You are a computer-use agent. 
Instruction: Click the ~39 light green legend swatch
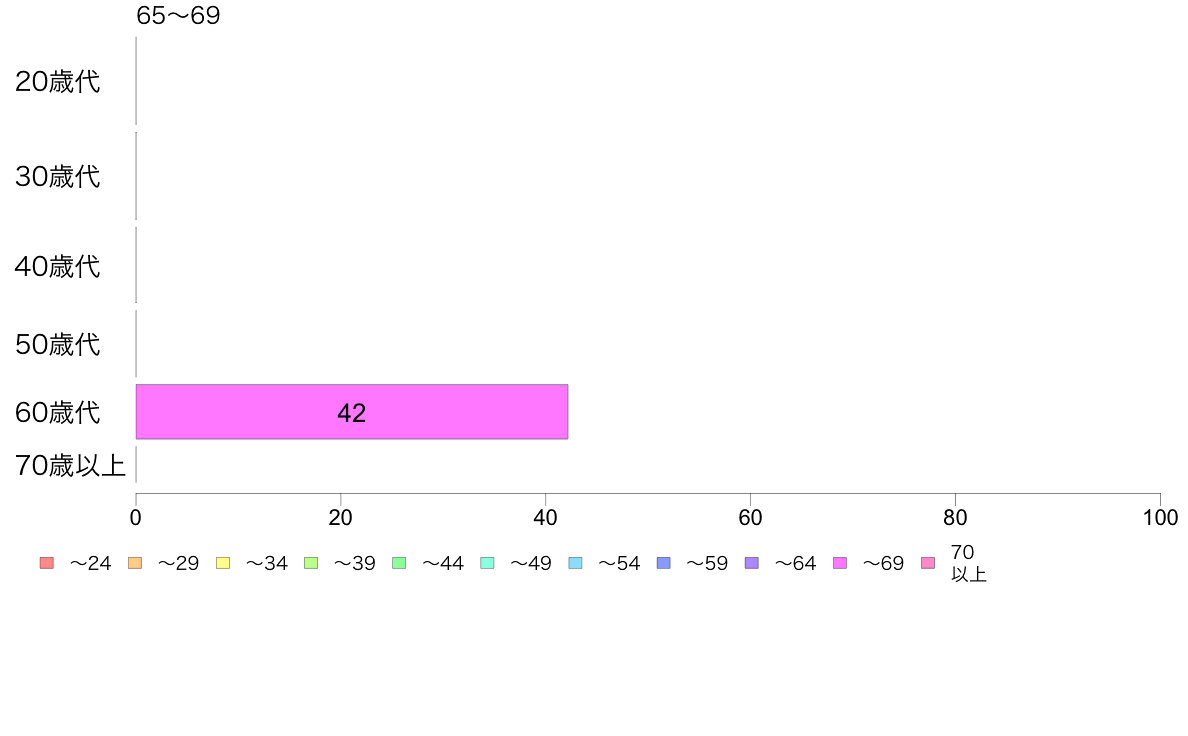pos(311,563)
